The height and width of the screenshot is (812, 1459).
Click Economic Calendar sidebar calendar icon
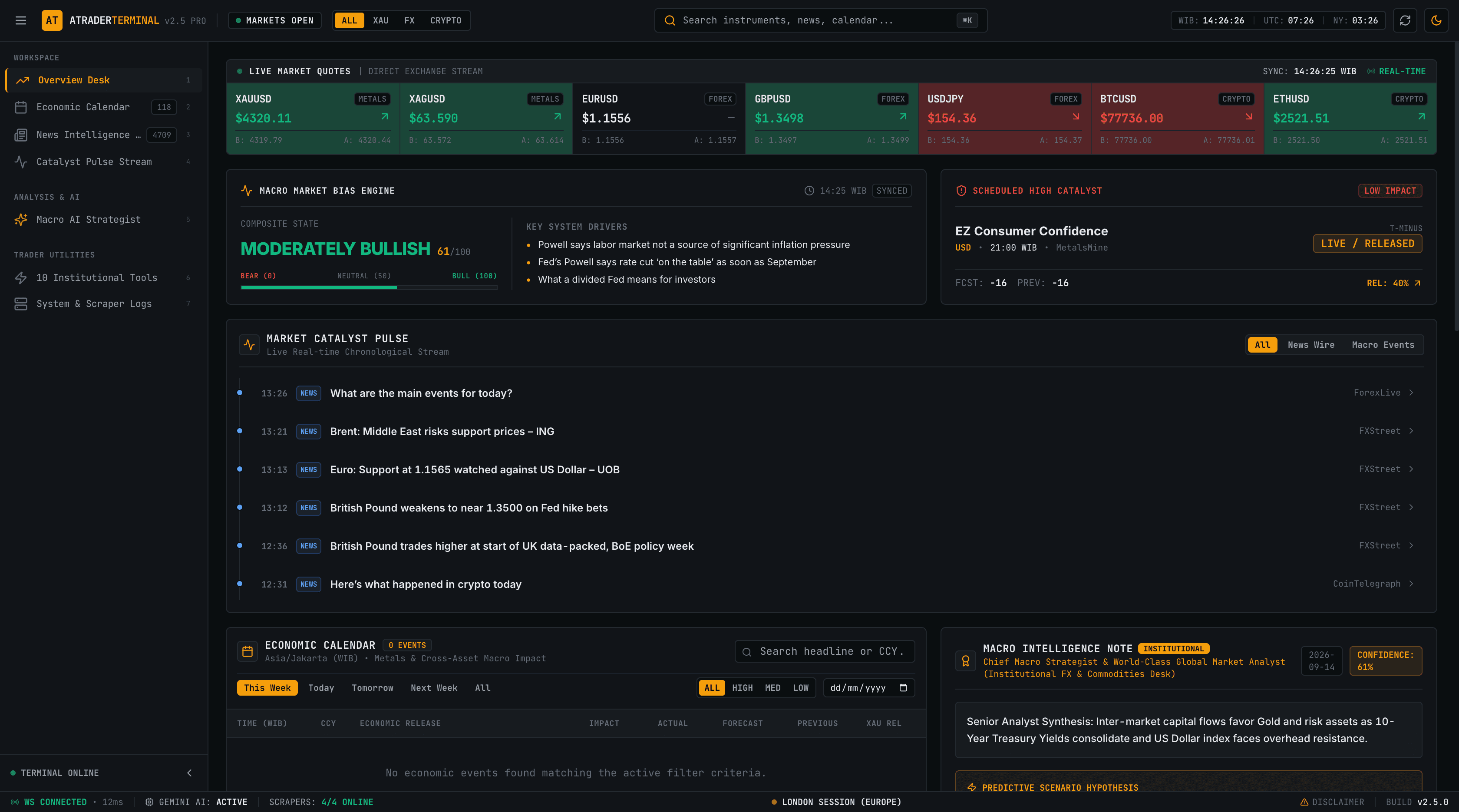tap(21, 107)
